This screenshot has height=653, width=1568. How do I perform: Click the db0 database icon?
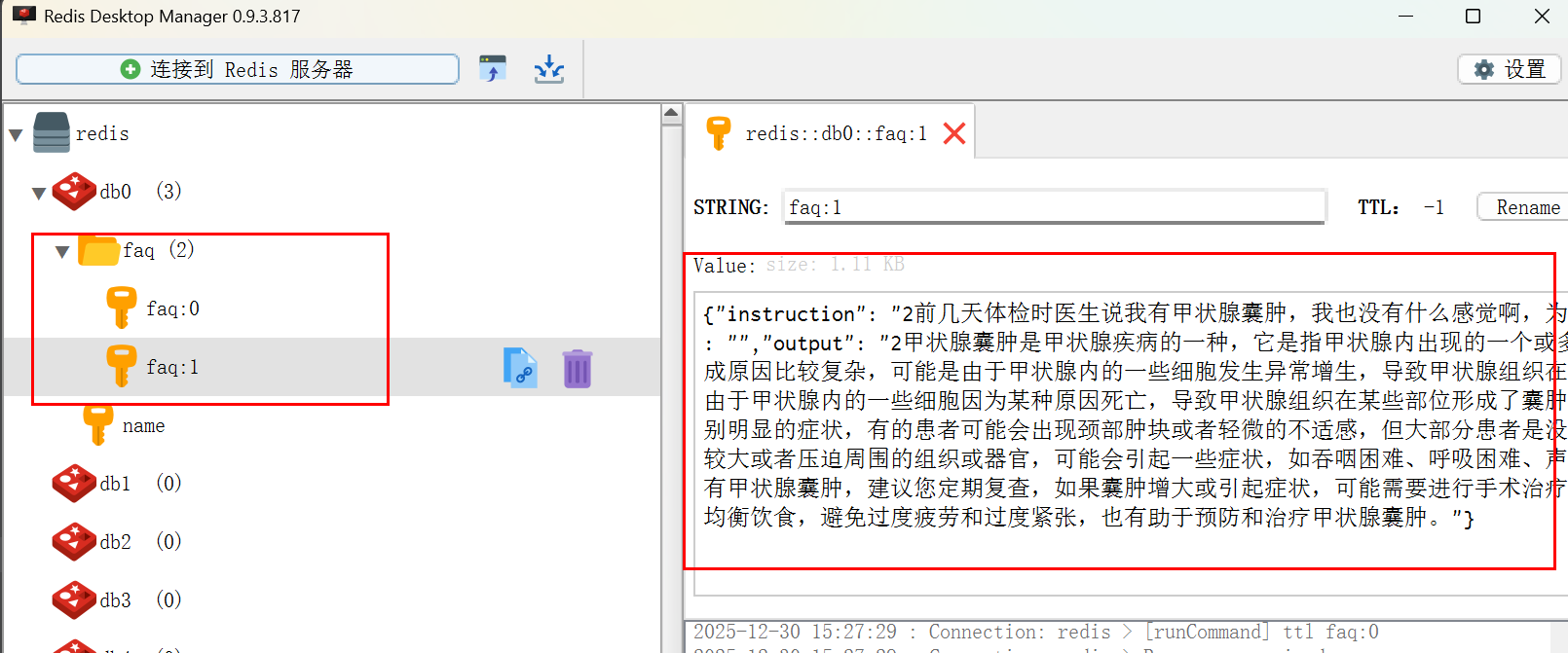pos(74,192)
